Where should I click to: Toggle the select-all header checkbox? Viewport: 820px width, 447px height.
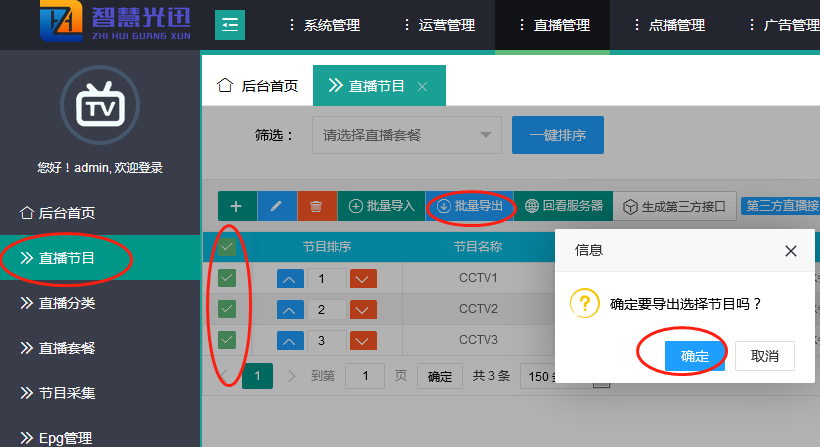(227, 246)
